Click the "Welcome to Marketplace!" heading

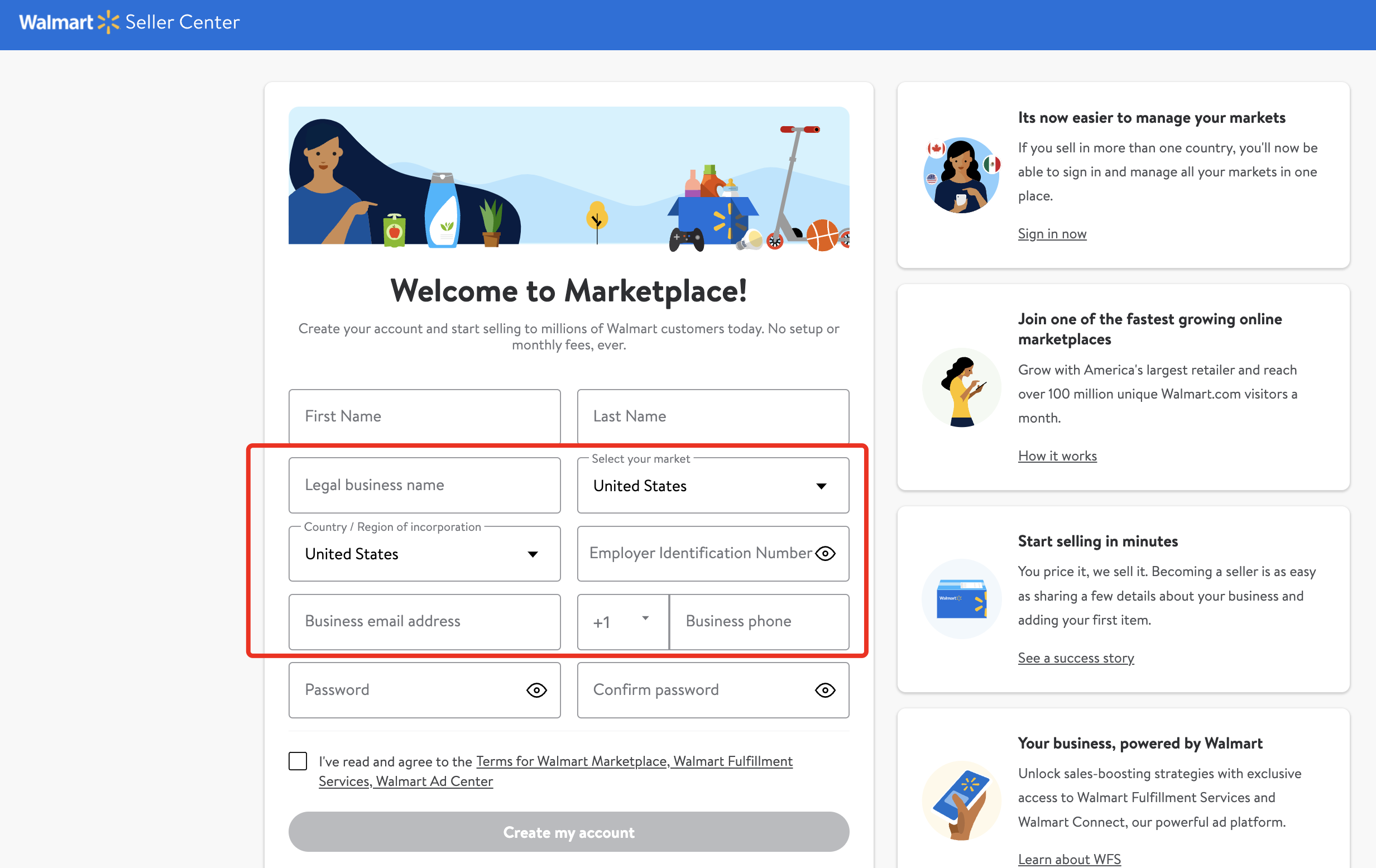point(569,291)
